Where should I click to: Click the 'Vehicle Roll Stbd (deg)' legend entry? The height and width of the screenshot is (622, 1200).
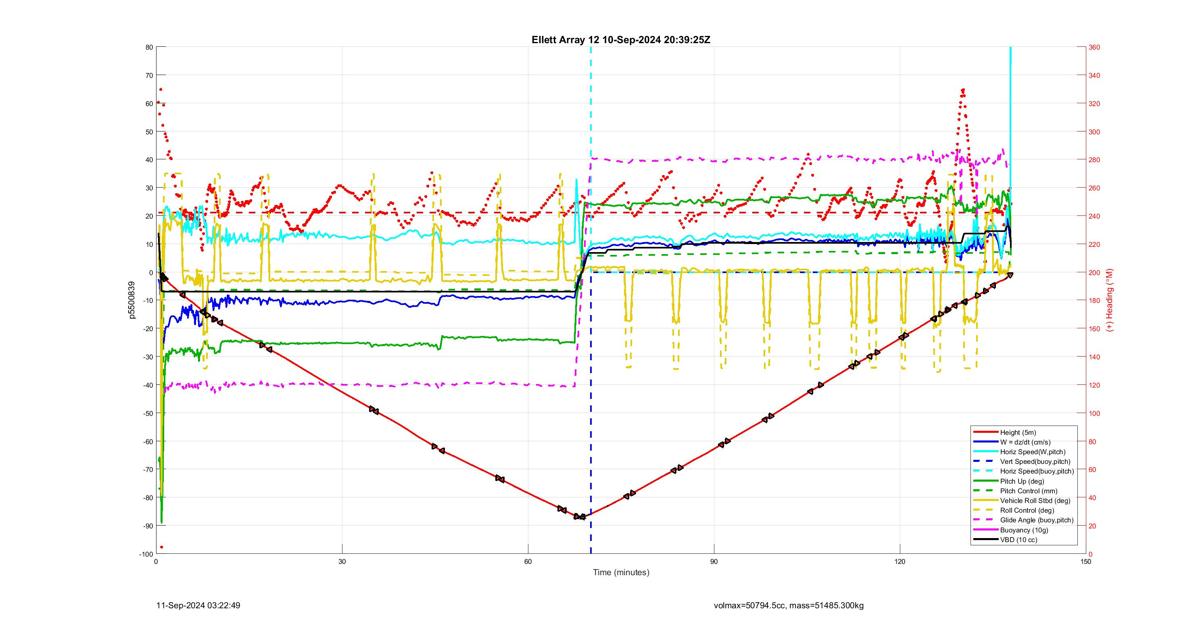(1035, 500)
